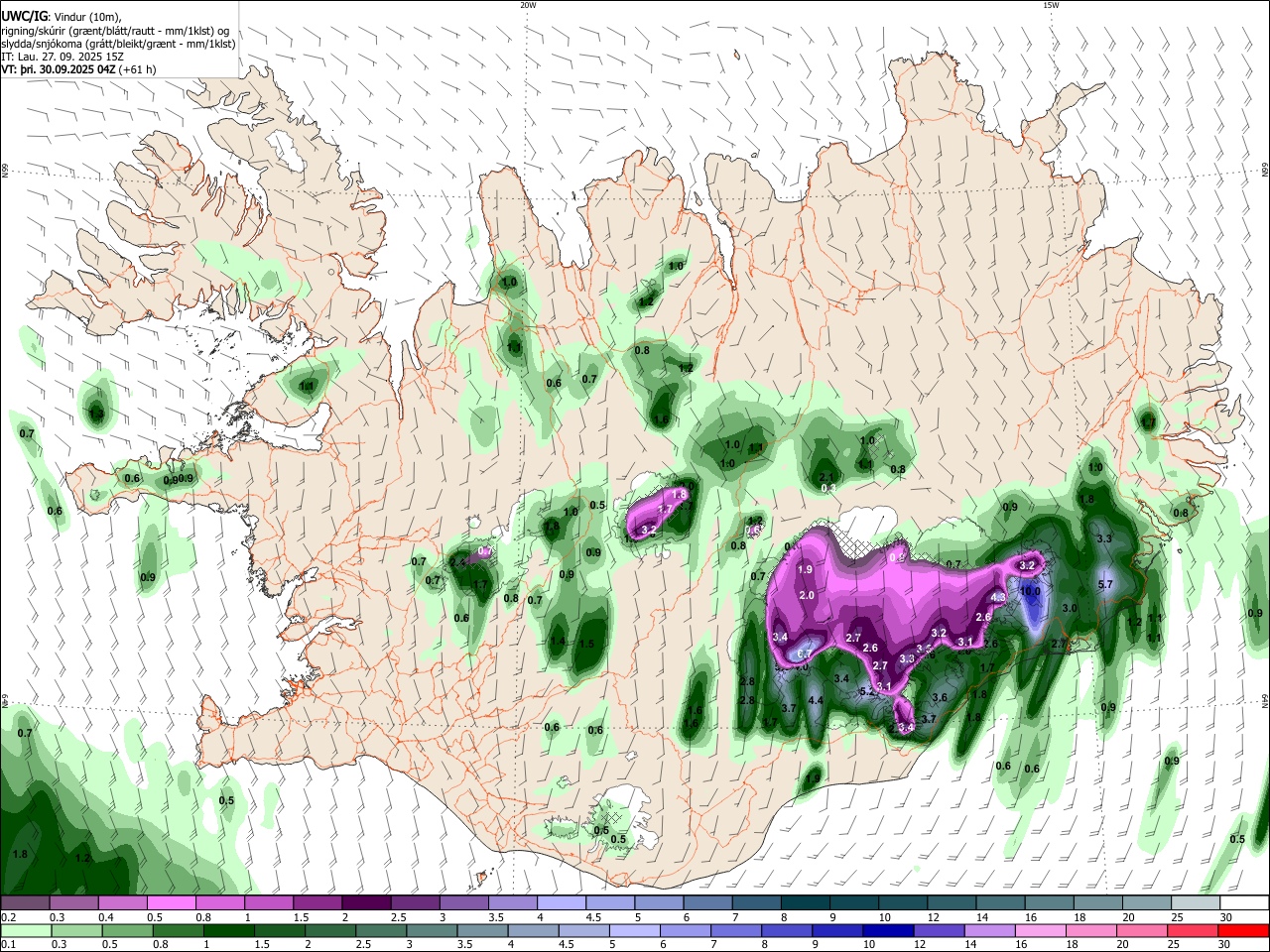Click the upper legend swatch starting at label 1.5
Screen dimensions: 1270x952
pos(317,903)
